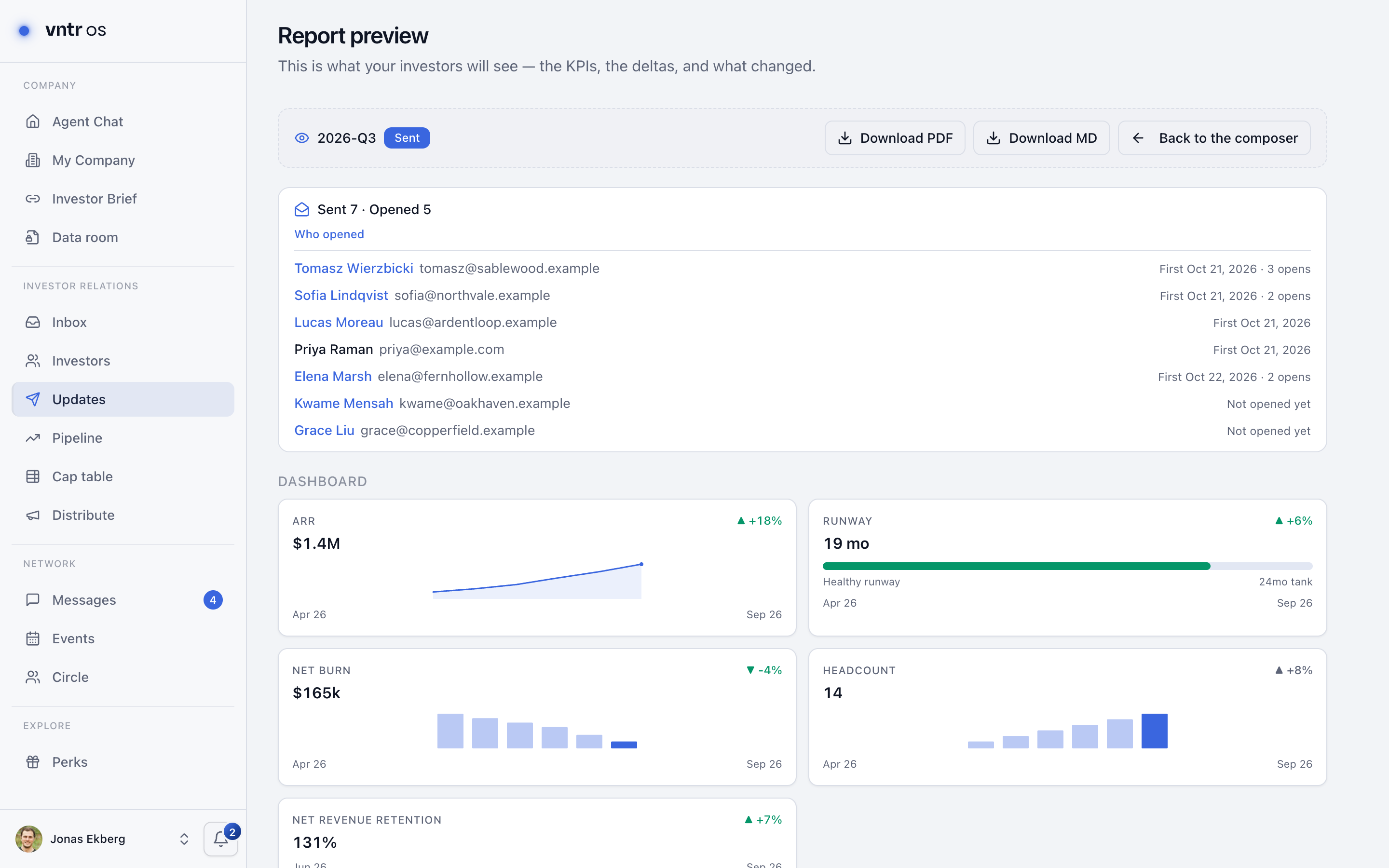Click Jonas Ekberg's avatar photo

click(29, 839)
